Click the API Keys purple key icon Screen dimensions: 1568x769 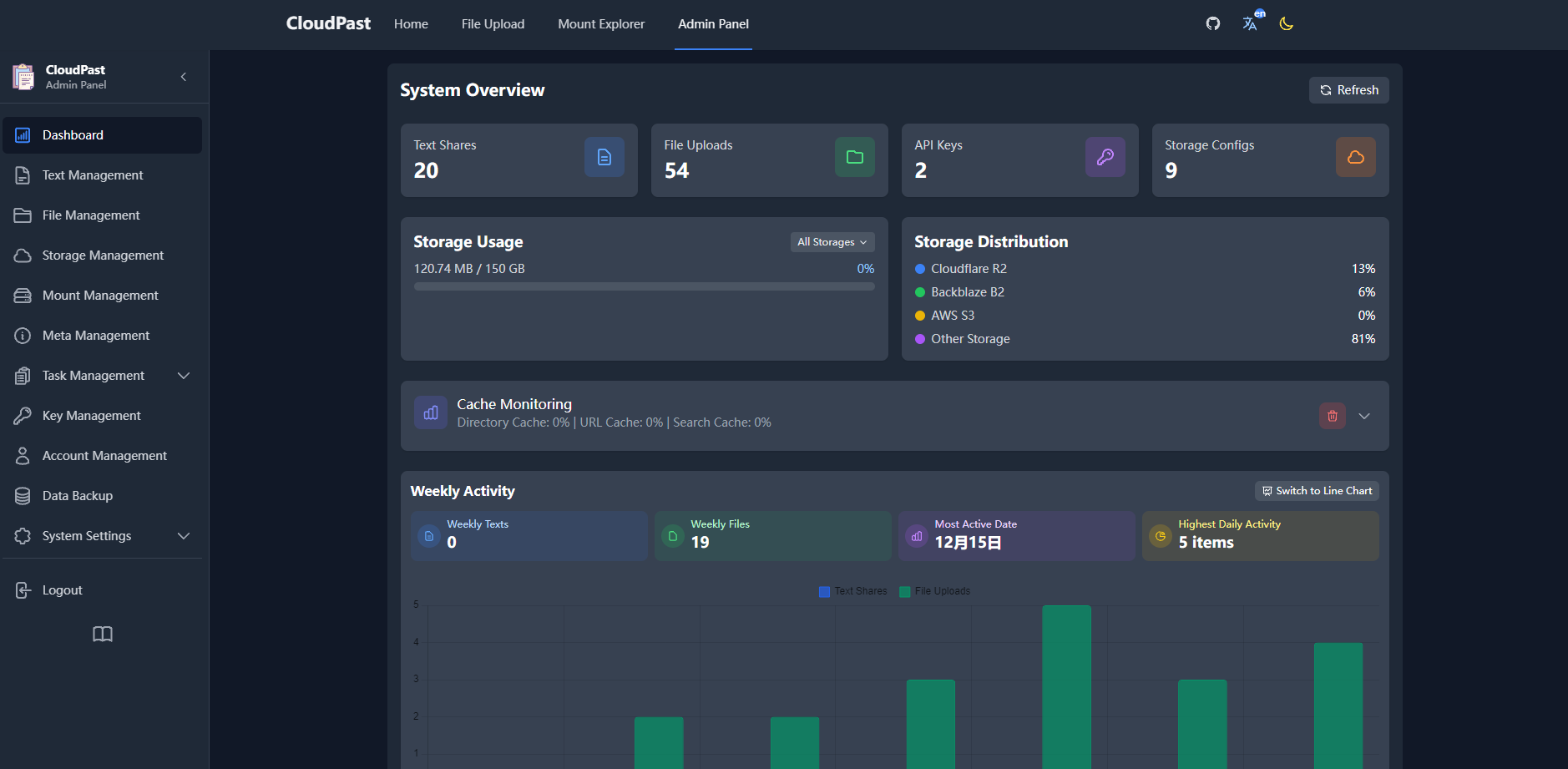(x=1105, y=157)
